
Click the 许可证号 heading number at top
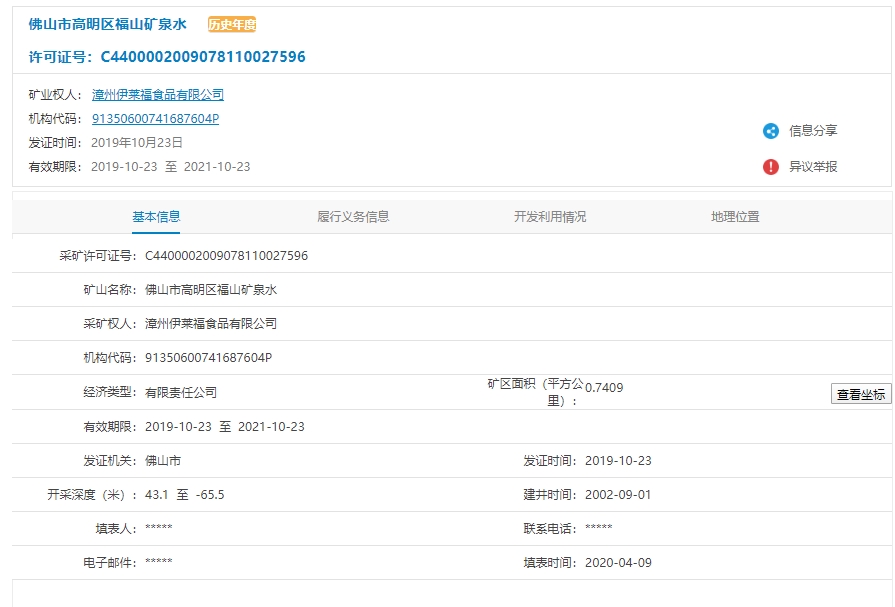pyautogui.click(x=203, y=57)
